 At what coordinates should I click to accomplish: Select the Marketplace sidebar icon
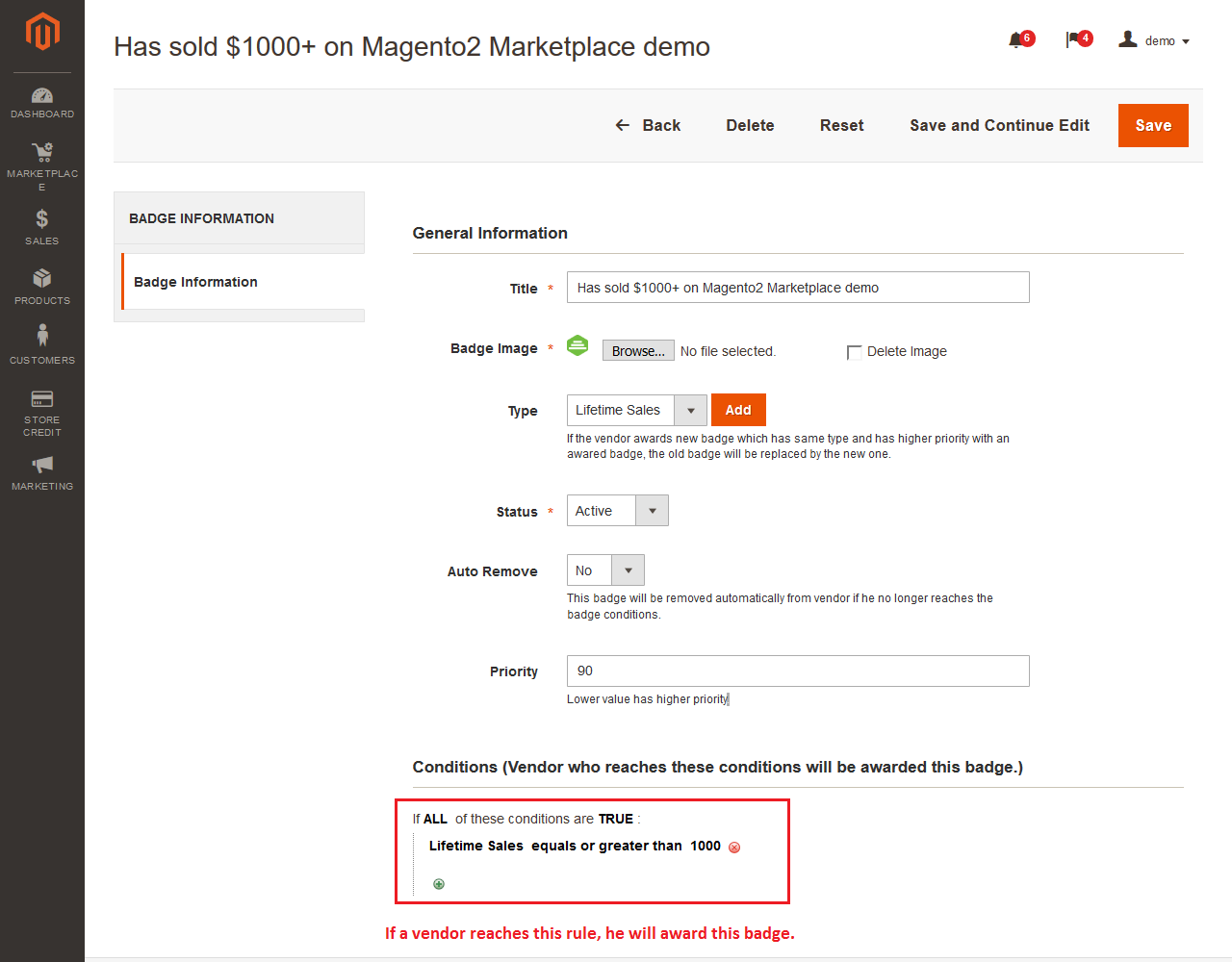point(42,159)
